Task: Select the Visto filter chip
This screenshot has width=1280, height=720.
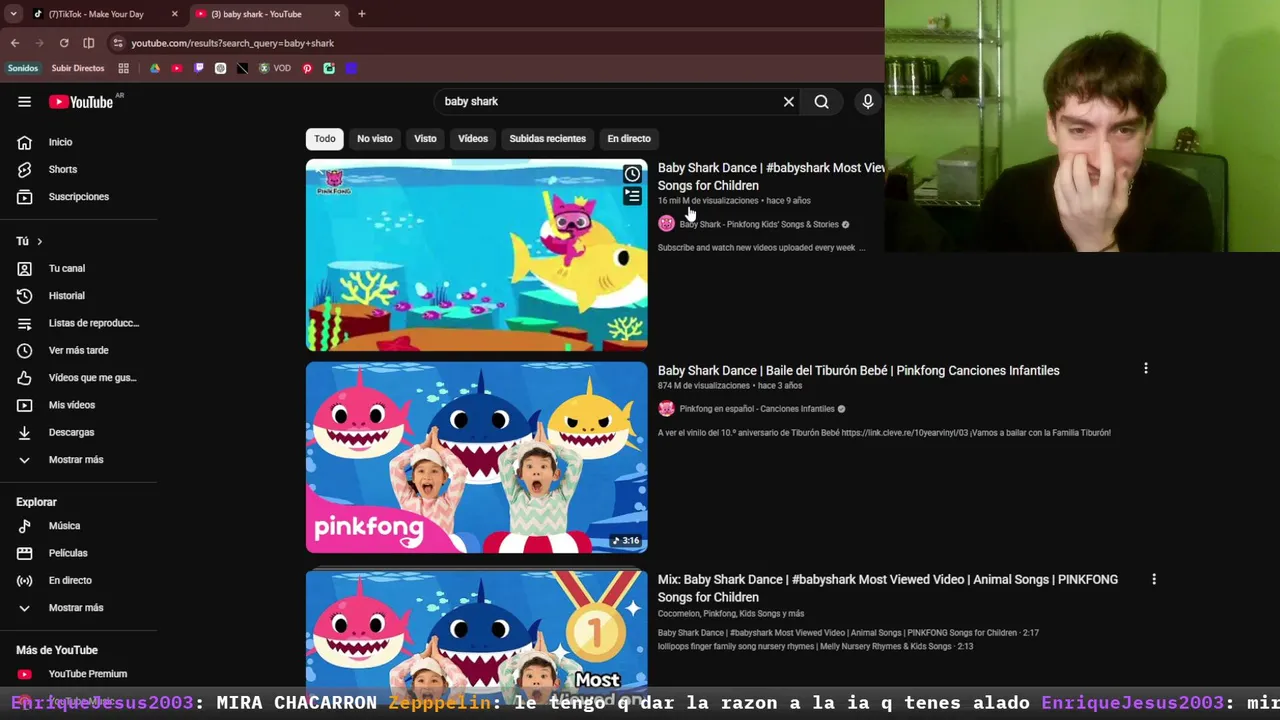Action: click(x=425, y=139)
